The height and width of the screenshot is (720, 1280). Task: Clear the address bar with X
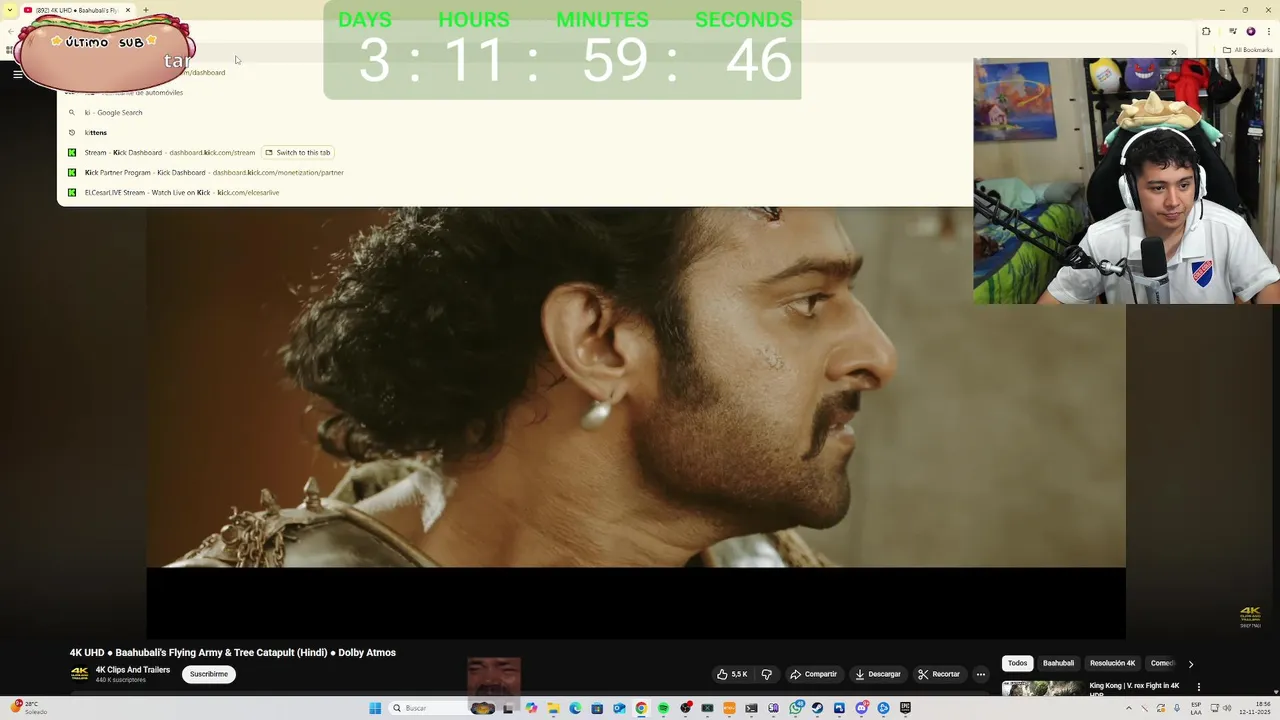1174,52
